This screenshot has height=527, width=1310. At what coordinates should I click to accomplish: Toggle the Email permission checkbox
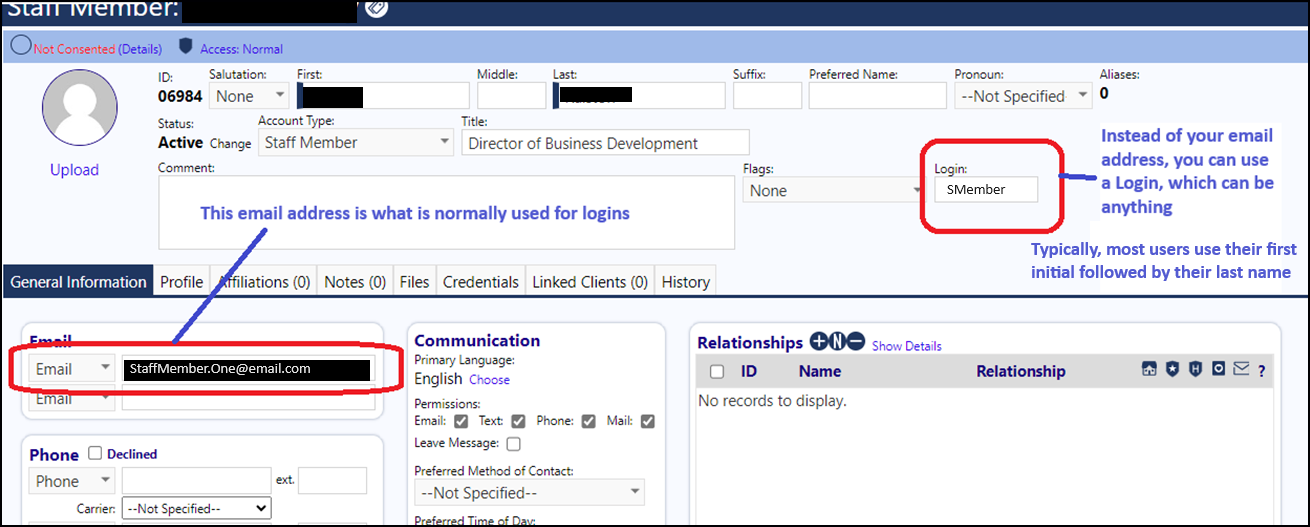461,421
